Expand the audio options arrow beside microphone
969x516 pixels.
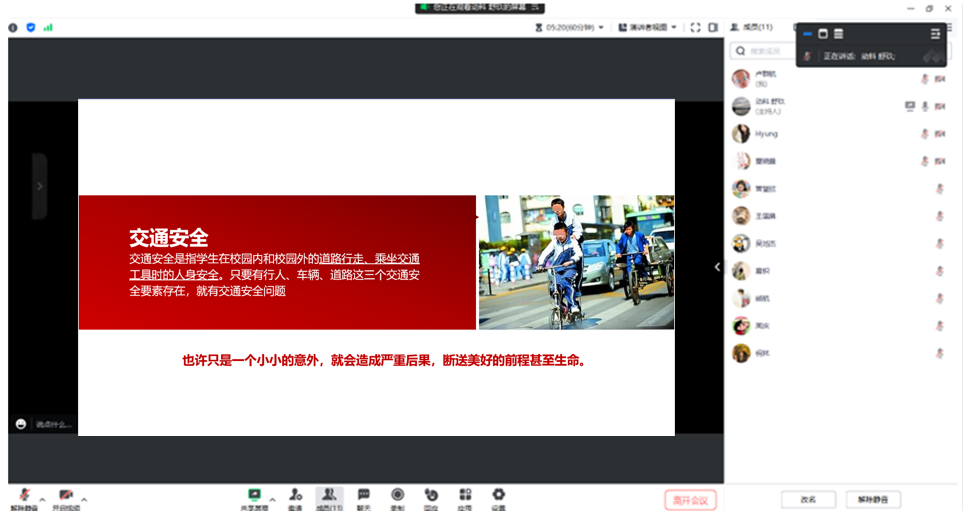pyautogui.click(x=42, y=497)
